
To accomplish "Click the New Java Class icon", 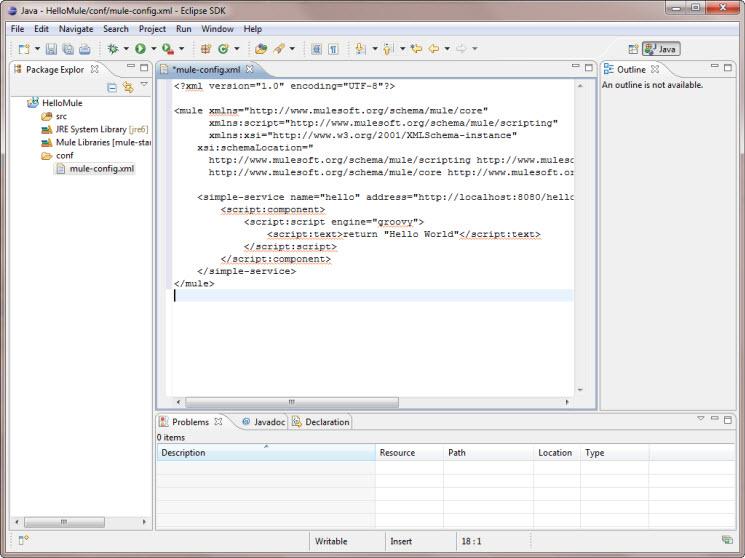I will tap(223, 48).
